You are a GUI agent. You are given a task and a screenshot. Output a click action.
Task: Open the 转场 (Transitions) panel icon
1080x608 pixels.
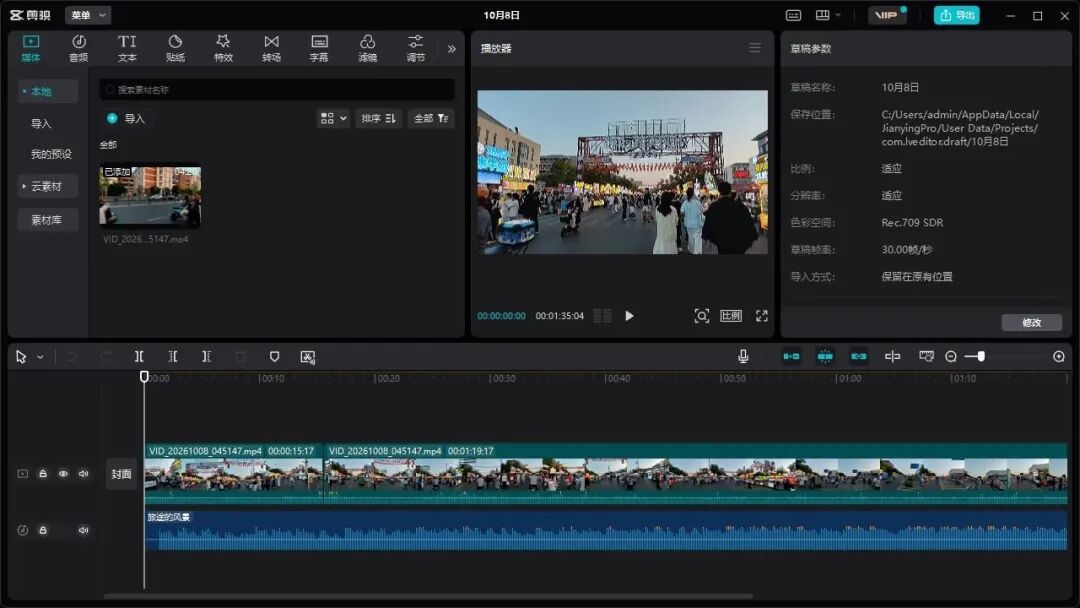coord(271,48)
